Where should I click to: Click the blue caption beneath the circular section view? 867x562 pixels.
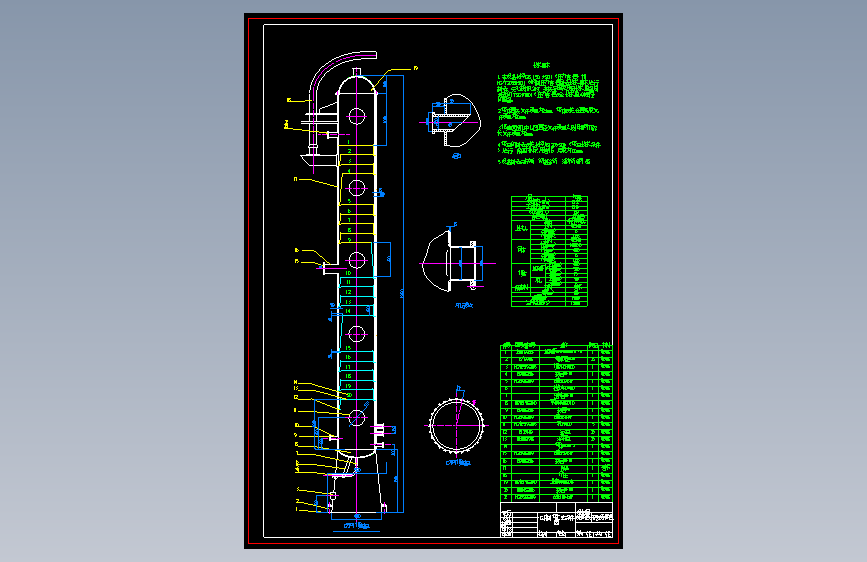(458, 463)
